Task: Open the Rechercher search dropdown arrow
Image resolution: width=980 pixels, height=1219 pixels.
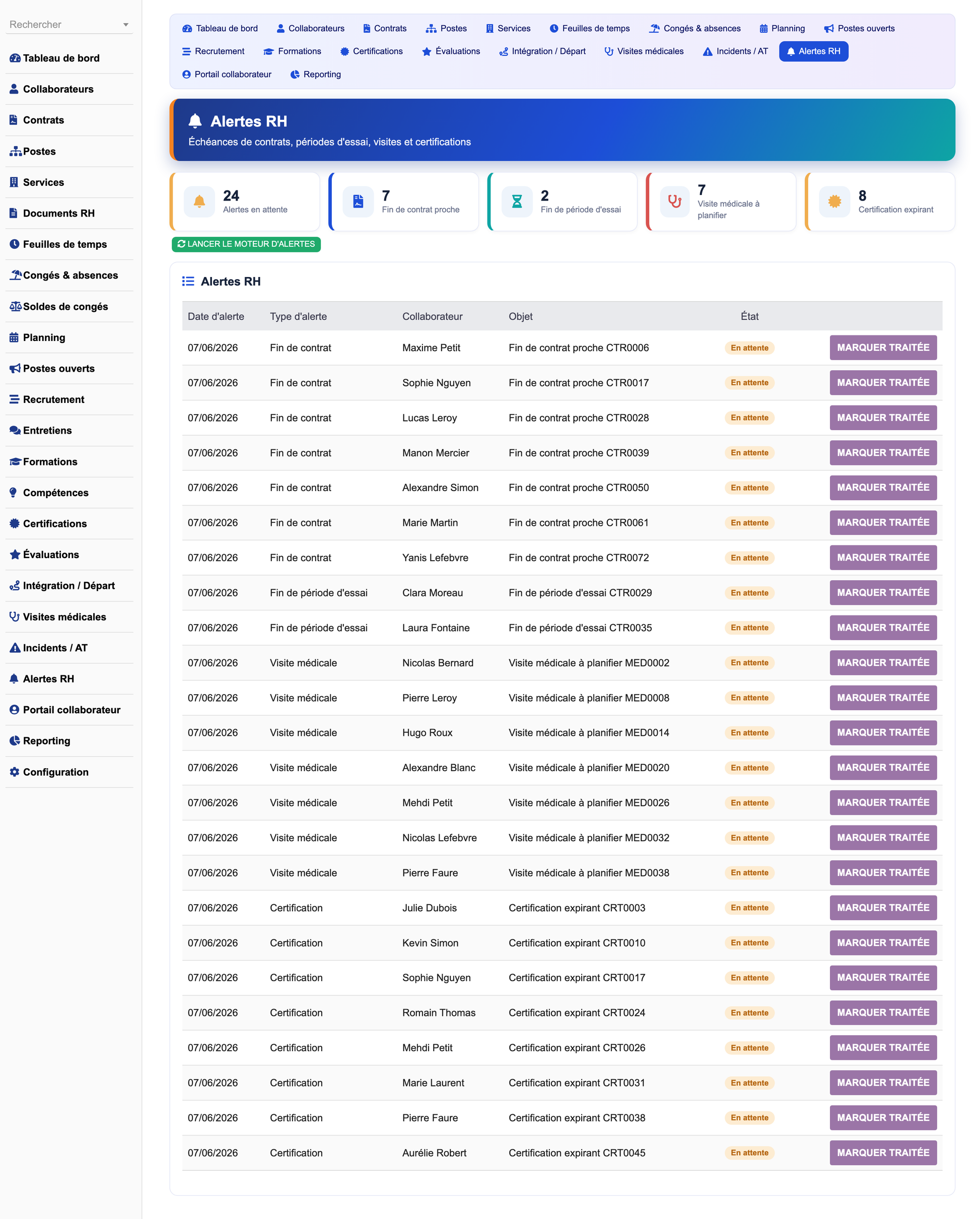Action: (x=125, y=25)
